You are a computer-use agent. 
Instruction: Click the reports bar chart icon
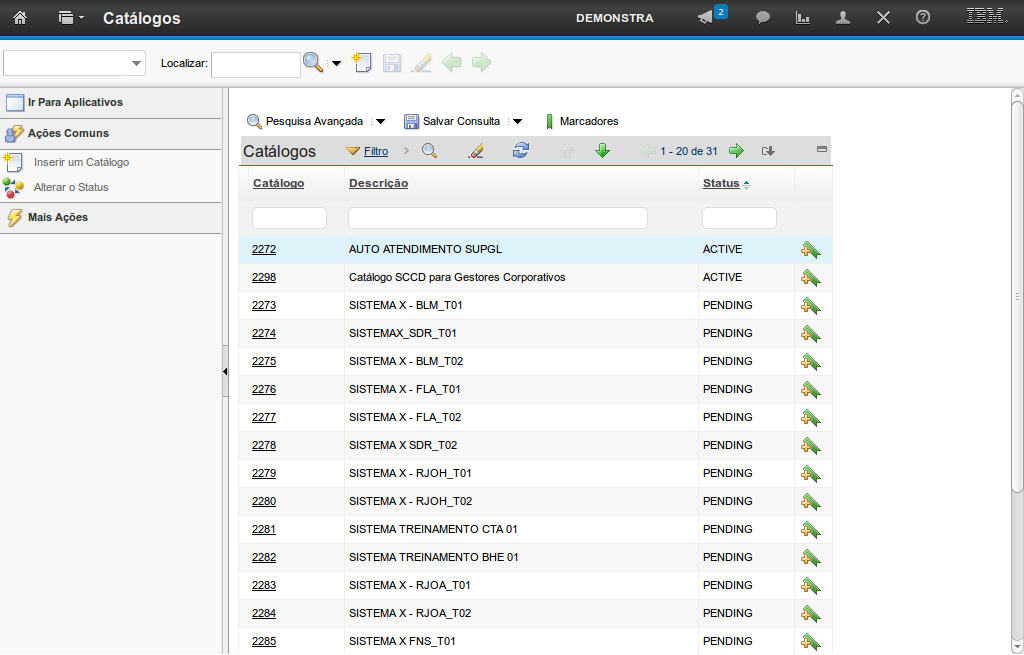tap(802, 18)
